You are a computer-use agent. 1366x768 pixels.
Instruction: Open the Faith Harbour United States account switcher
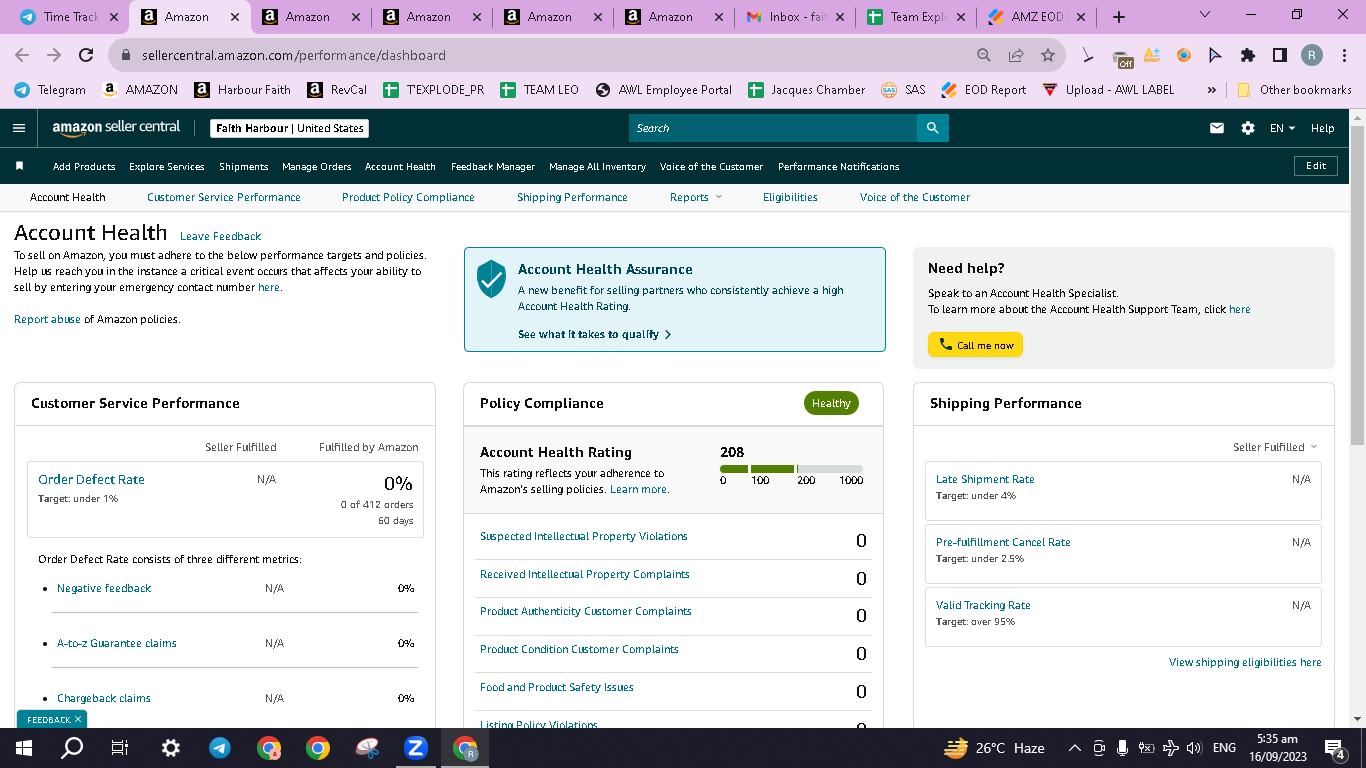(290, 128)
